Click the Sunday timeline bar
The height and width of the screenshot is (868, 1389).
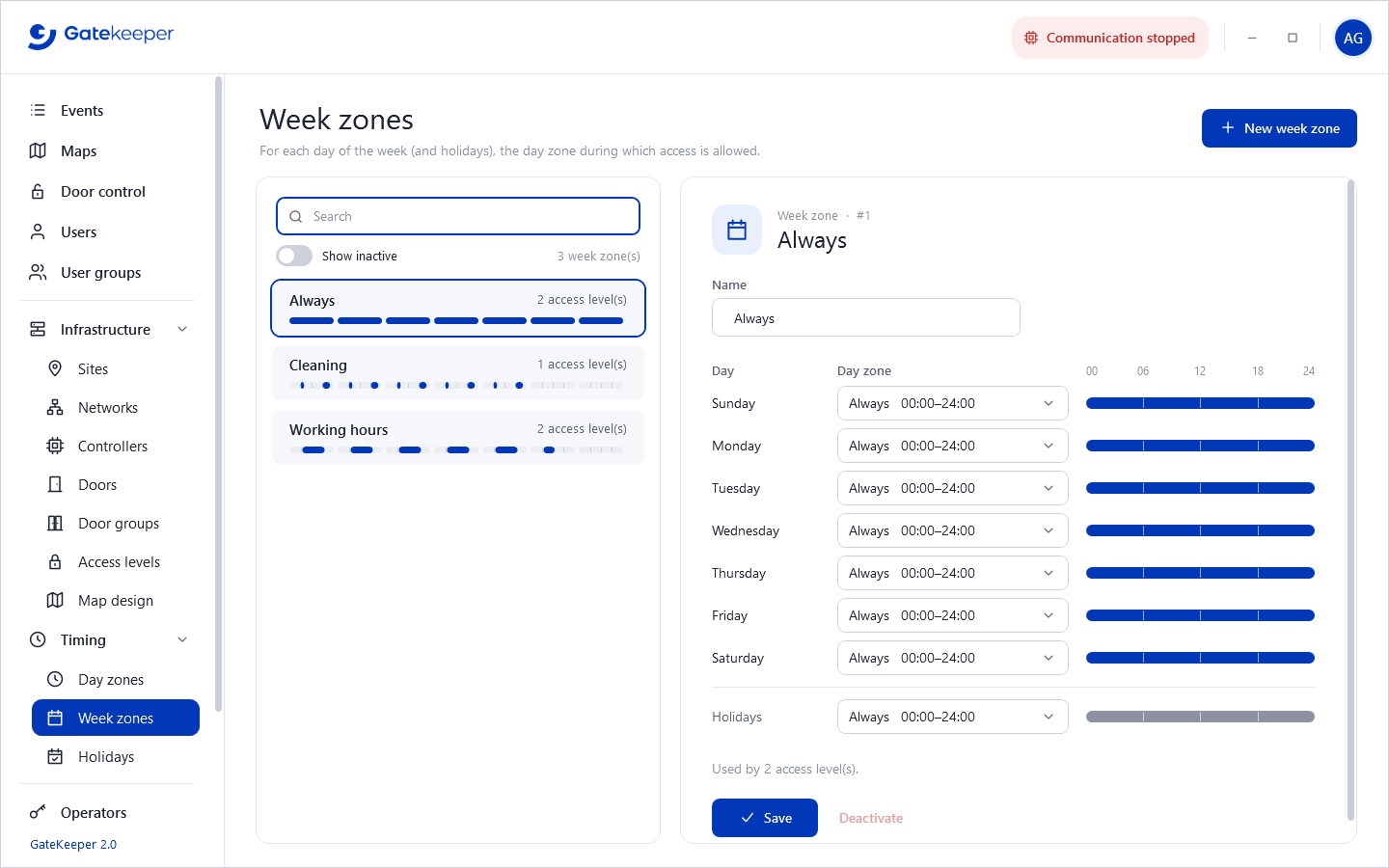point(1200,403)
